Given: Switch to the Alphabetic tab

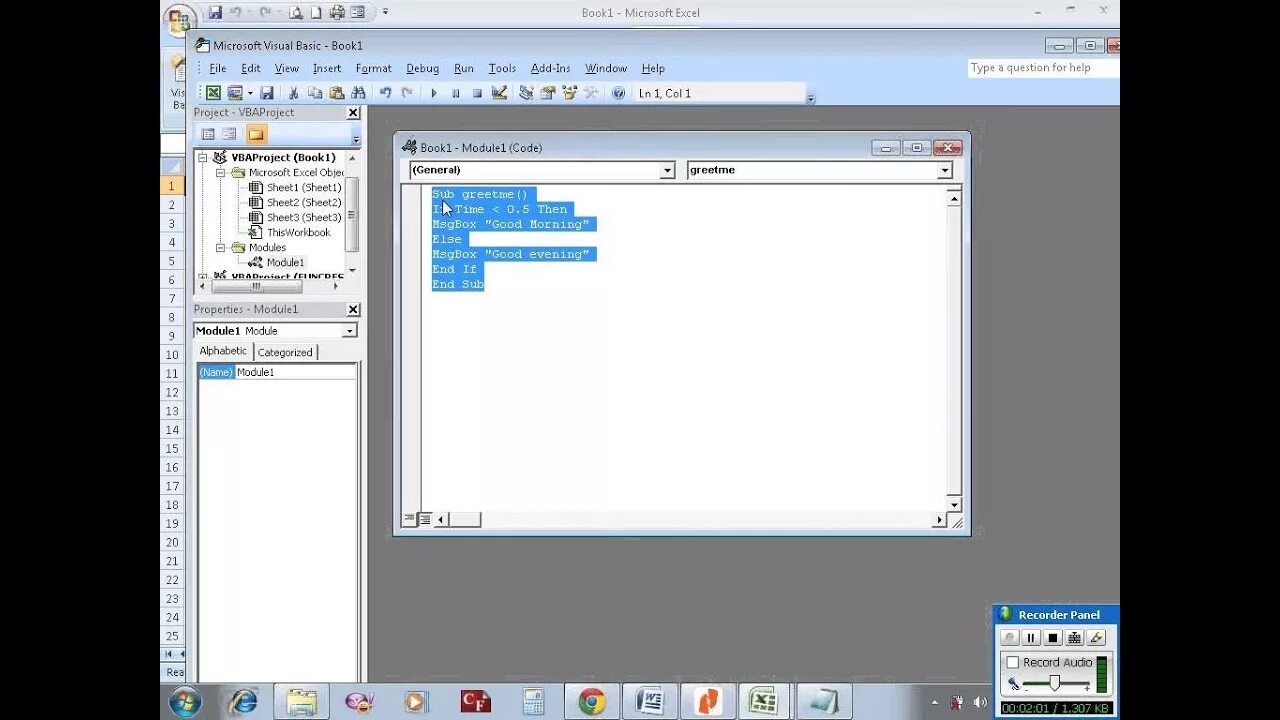Looking at the screenshot, I should tap(223, 351).
